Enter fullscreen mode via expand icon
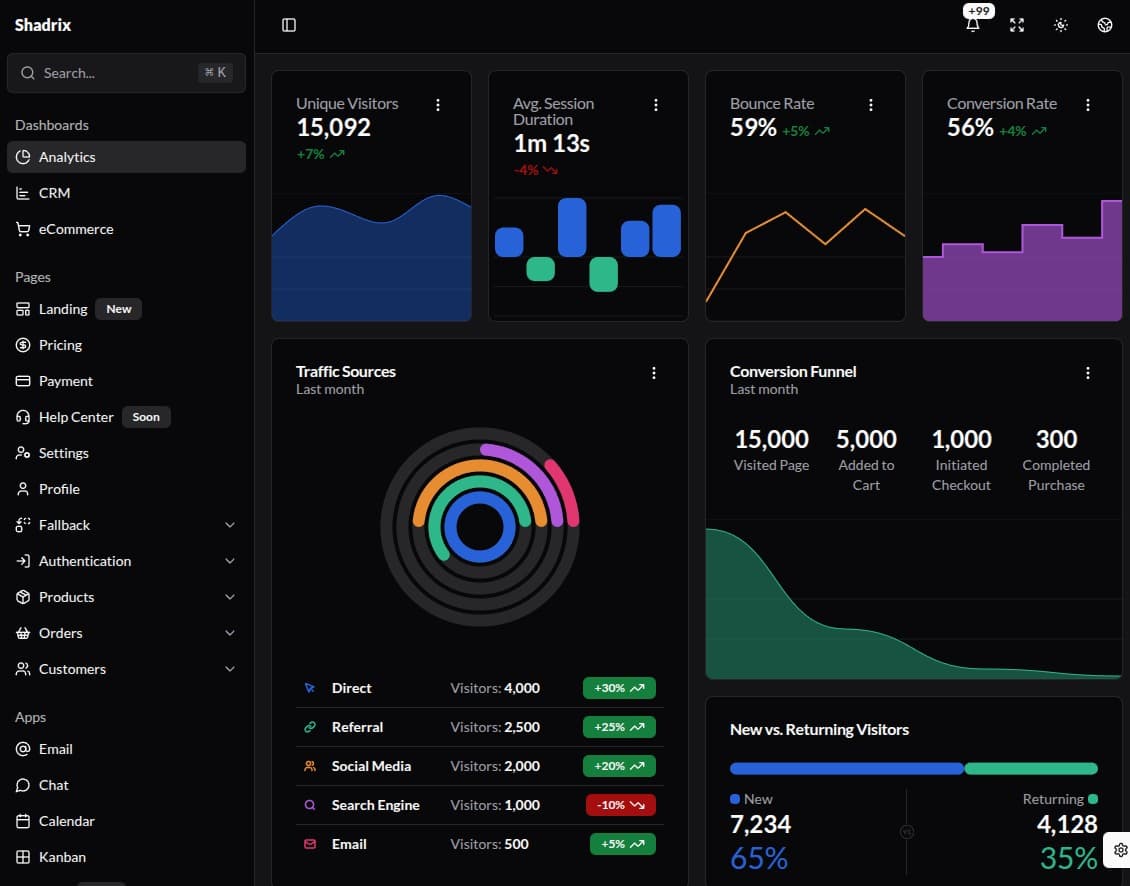Image resolution: width=1130 pixels, height=886 pixels. click(1017, 25)
